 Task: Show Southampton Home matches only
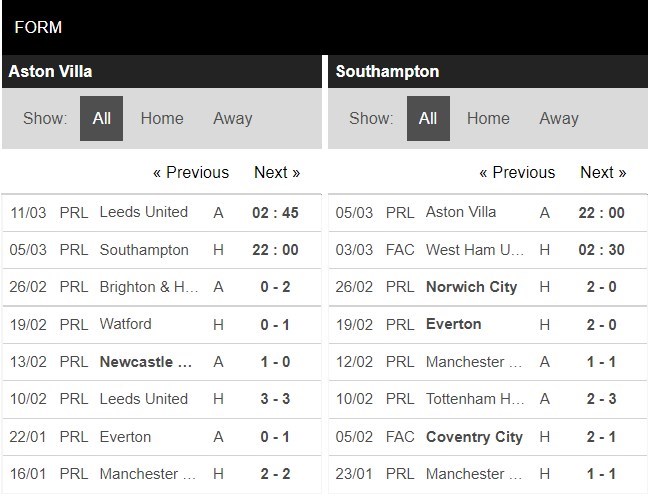click(x=488, y=118)
